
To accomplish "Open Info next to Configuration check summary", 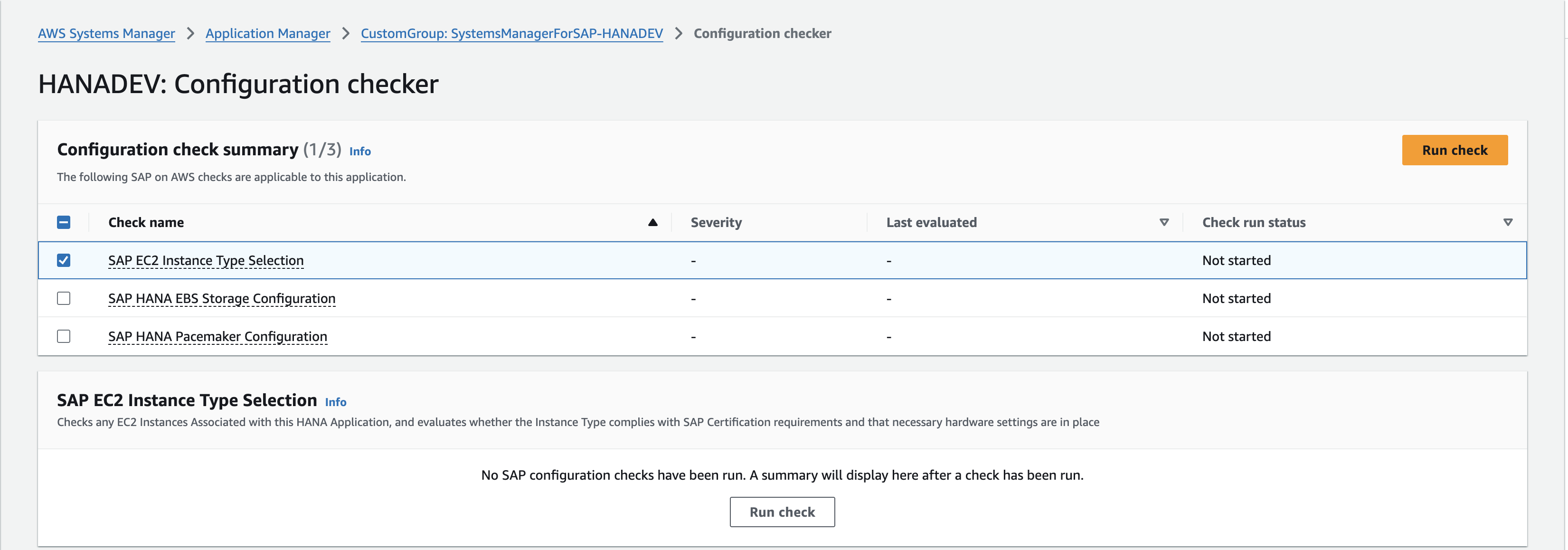I will [360, 151].
